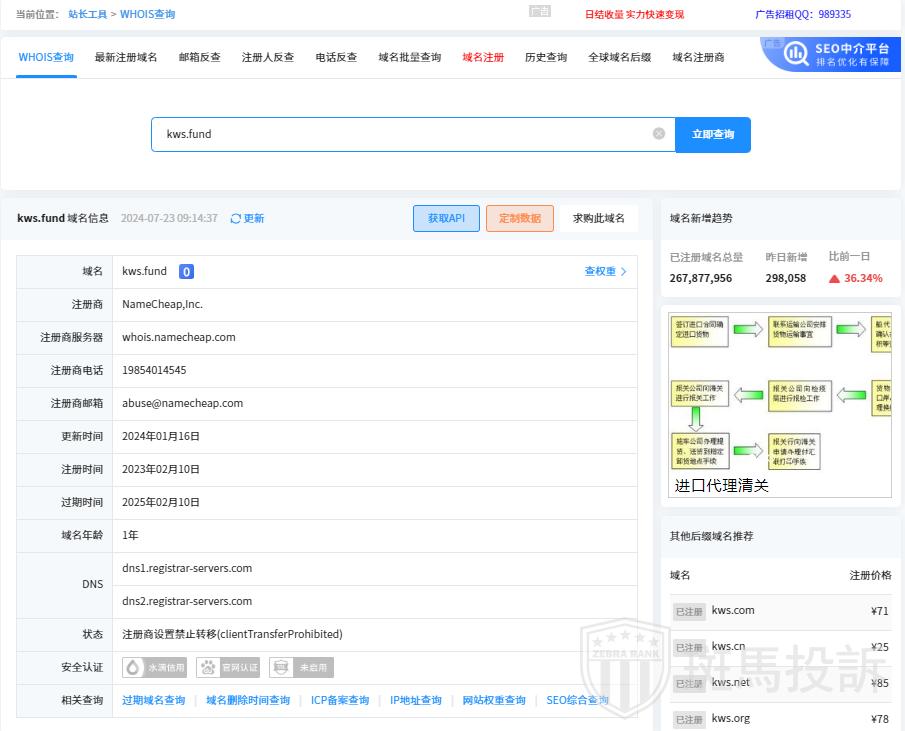Open the 过期域名查询 link
Image resolution: width=905 pixels, height=731 pixels.
tap(153, 700)
